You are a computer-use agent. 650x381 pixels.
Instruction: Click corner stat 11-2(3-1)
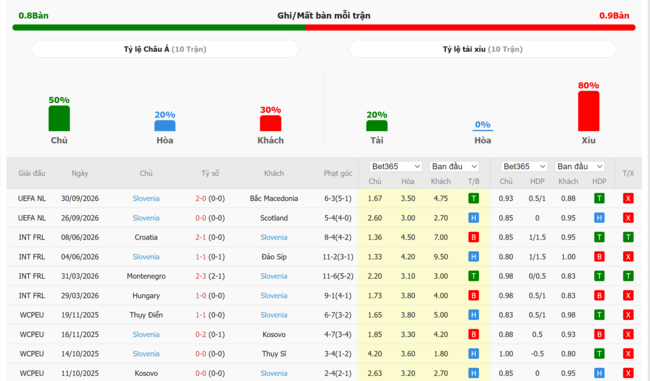coord(338,257)
